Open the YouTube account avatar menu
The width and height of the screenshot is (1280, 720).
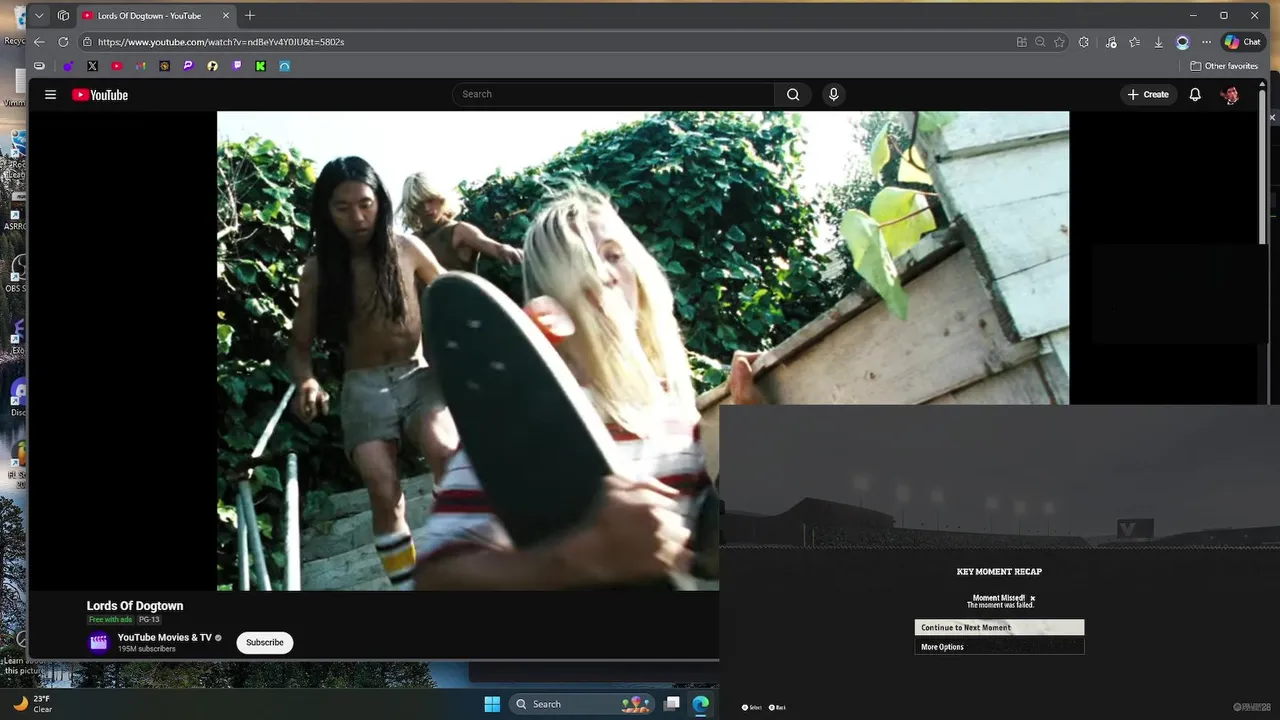1230,94
